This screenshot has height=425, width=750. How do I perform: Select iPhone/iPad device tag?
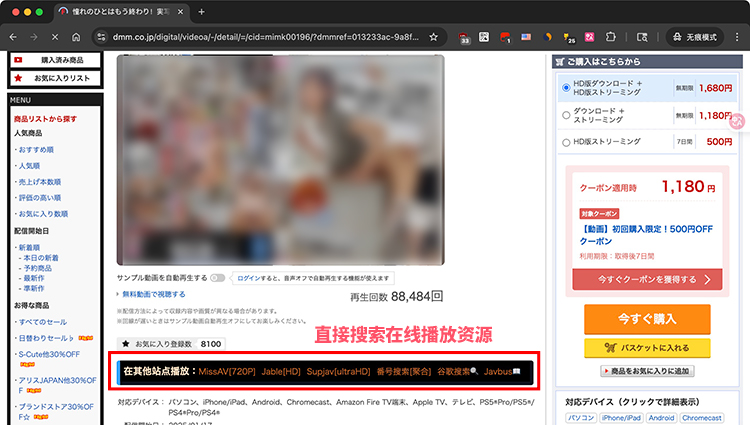621,418
